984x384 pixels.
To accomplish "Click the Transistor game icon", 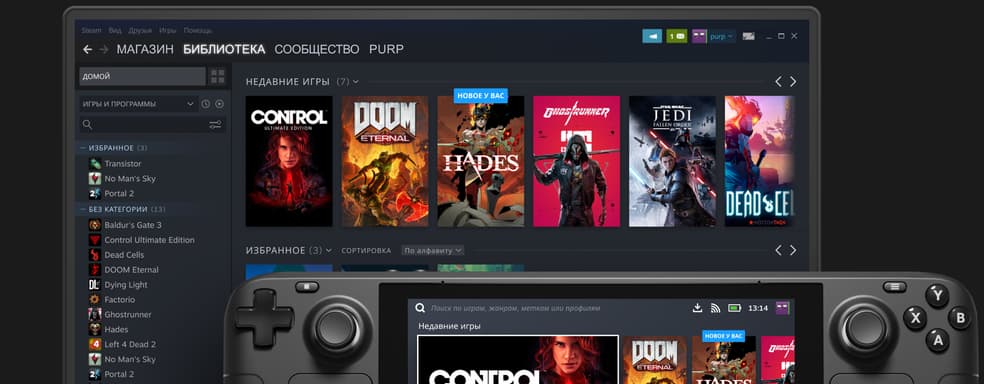I will [x=95, y=164].
